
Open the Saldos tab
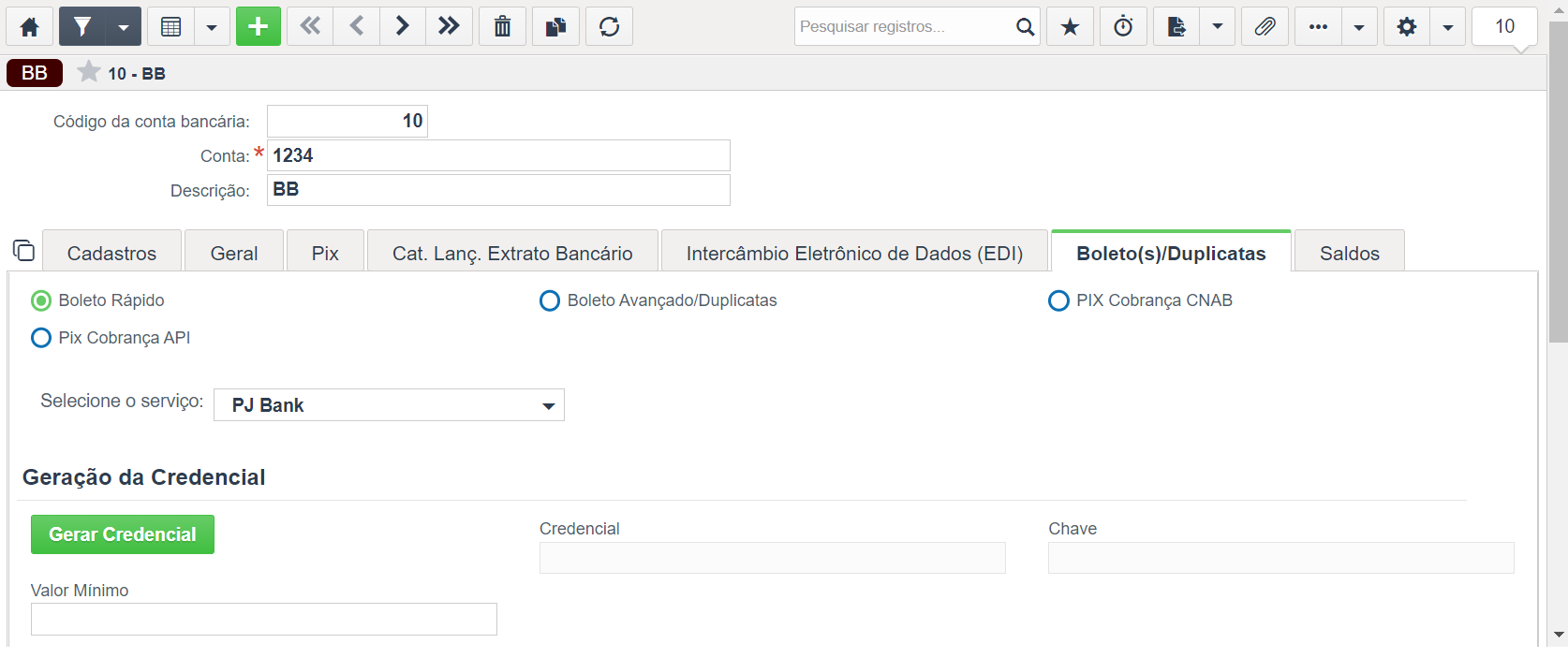[1350, 253]
